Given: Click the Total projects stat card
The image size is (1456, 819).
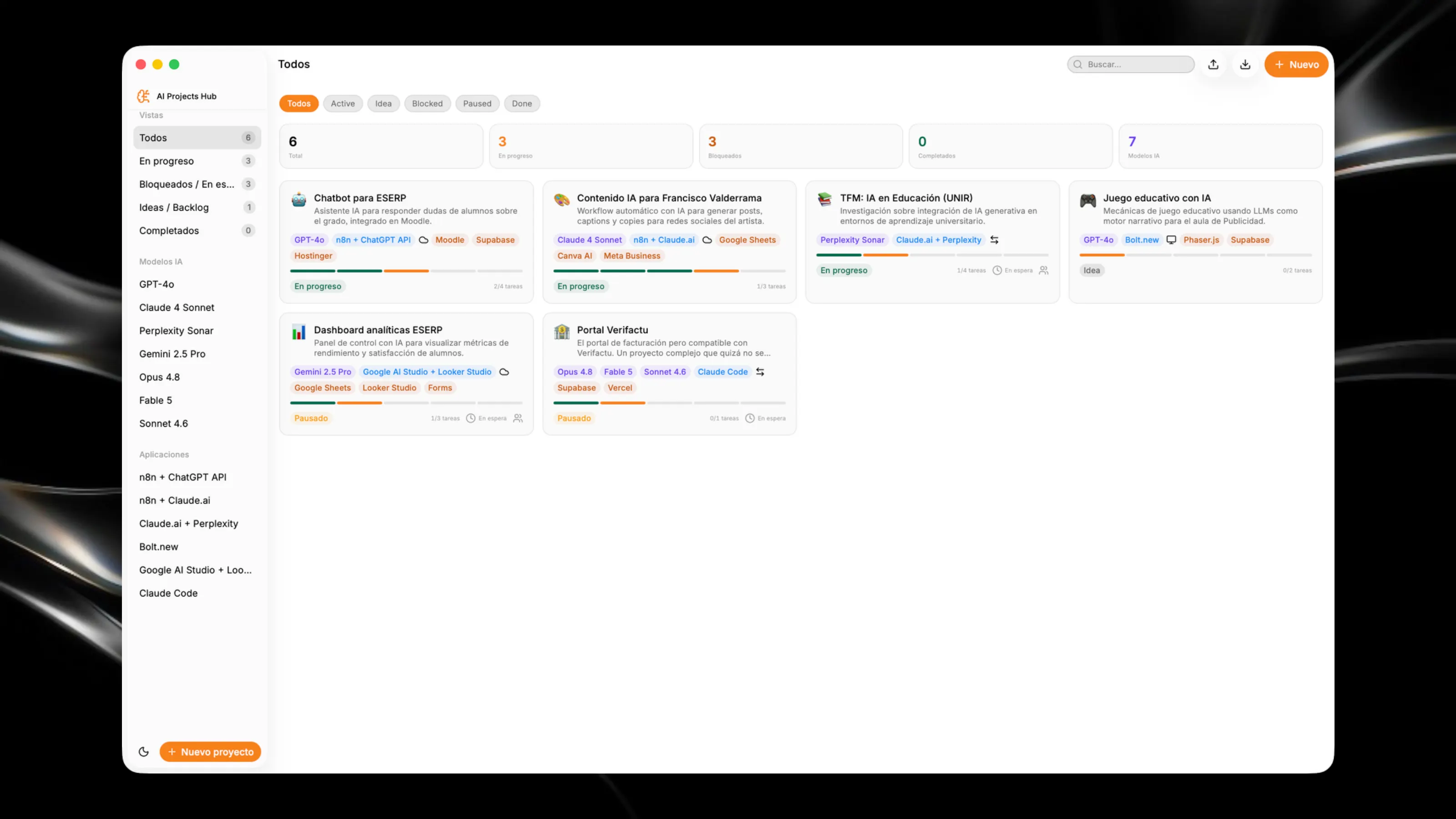Looking at the screenshot, I should tap(381, 147).
